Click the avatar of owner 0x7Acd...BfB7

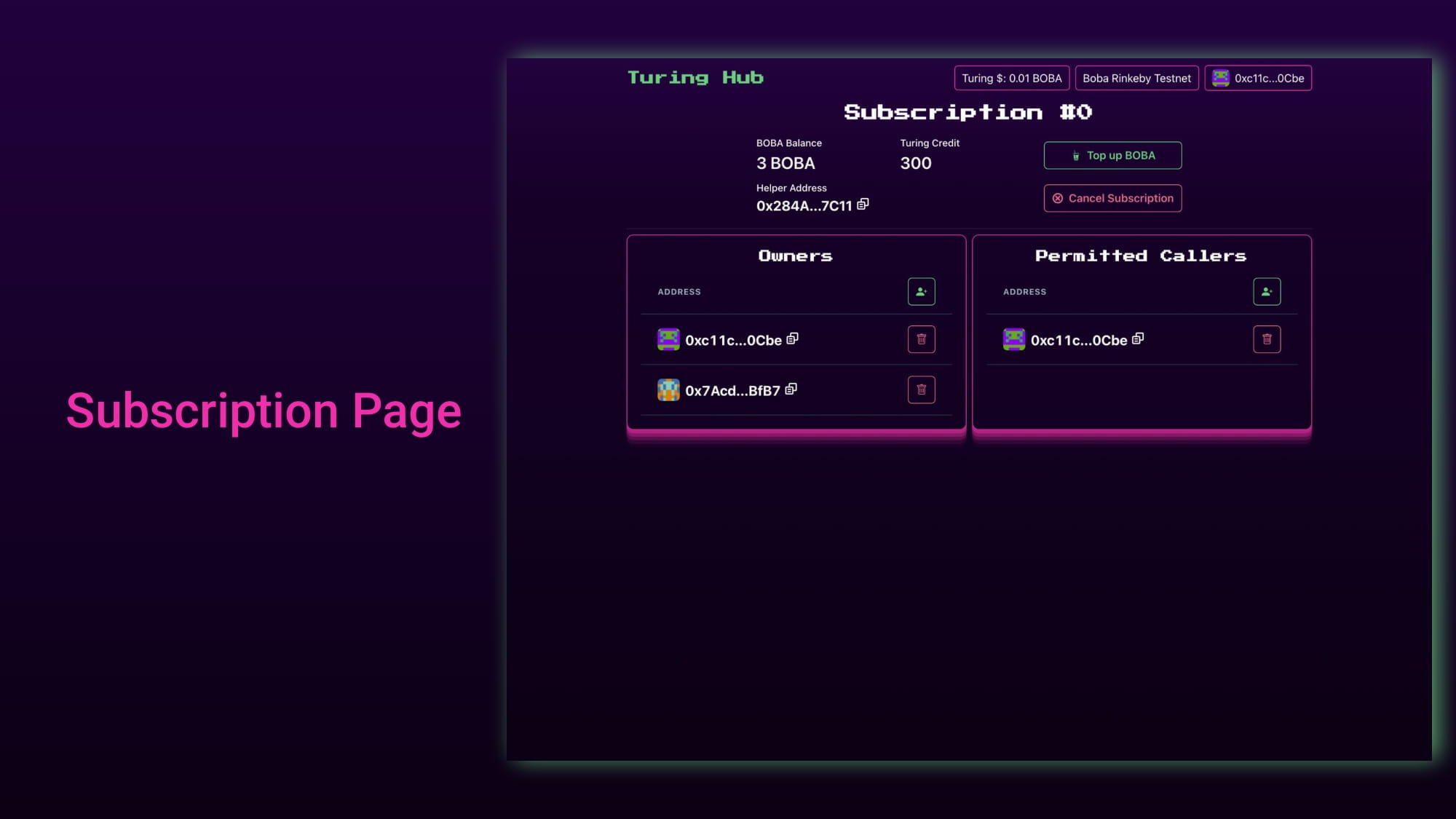click(x=668, y=389)
